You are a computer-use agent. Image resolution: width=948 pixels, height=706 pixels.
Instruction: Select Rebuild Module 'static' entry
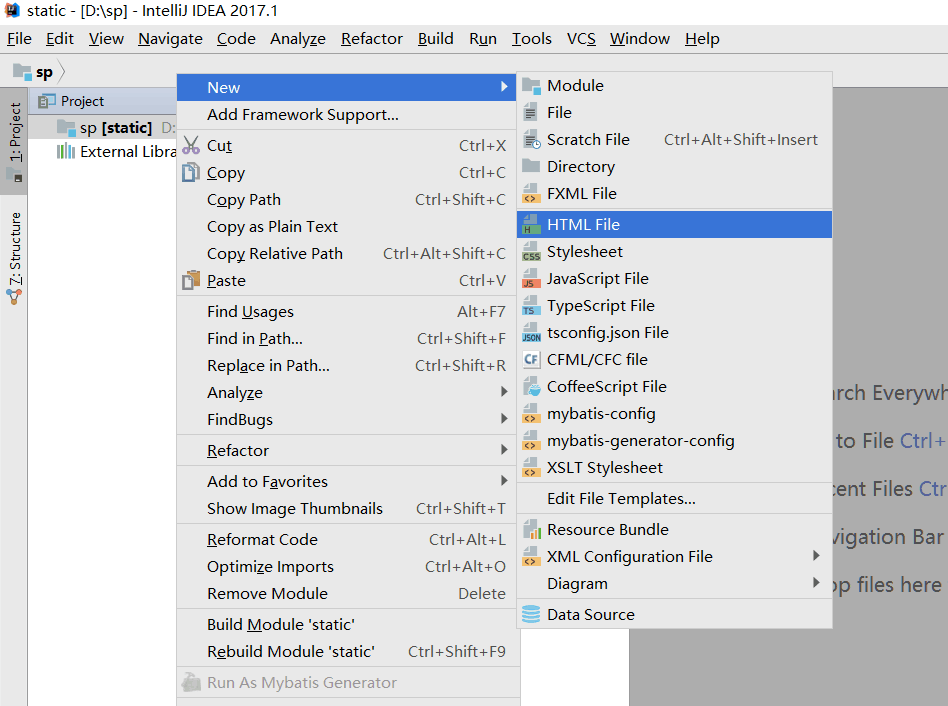click(x=348, y=652)
